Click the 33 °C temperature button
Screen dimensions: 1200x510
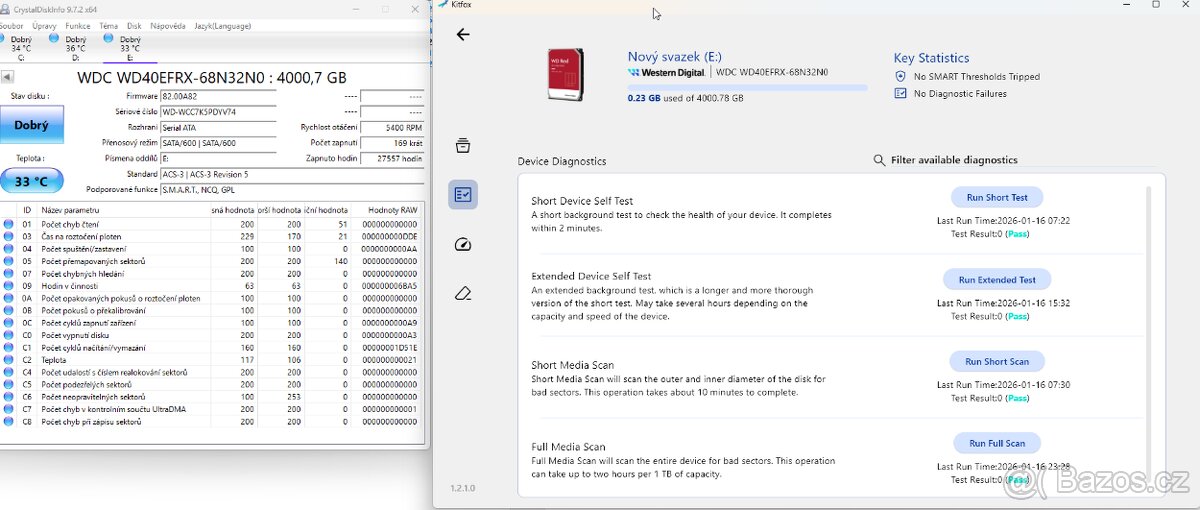pyautogui.click(x=31, y=181)
